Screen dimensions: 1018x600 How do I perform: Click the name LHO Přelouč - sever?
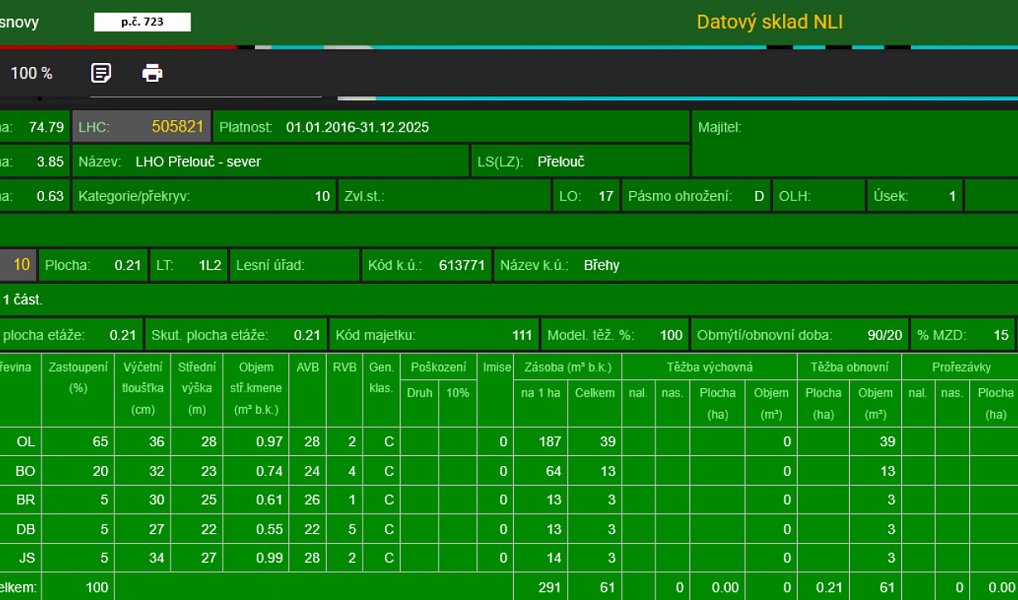pos(198,162)
